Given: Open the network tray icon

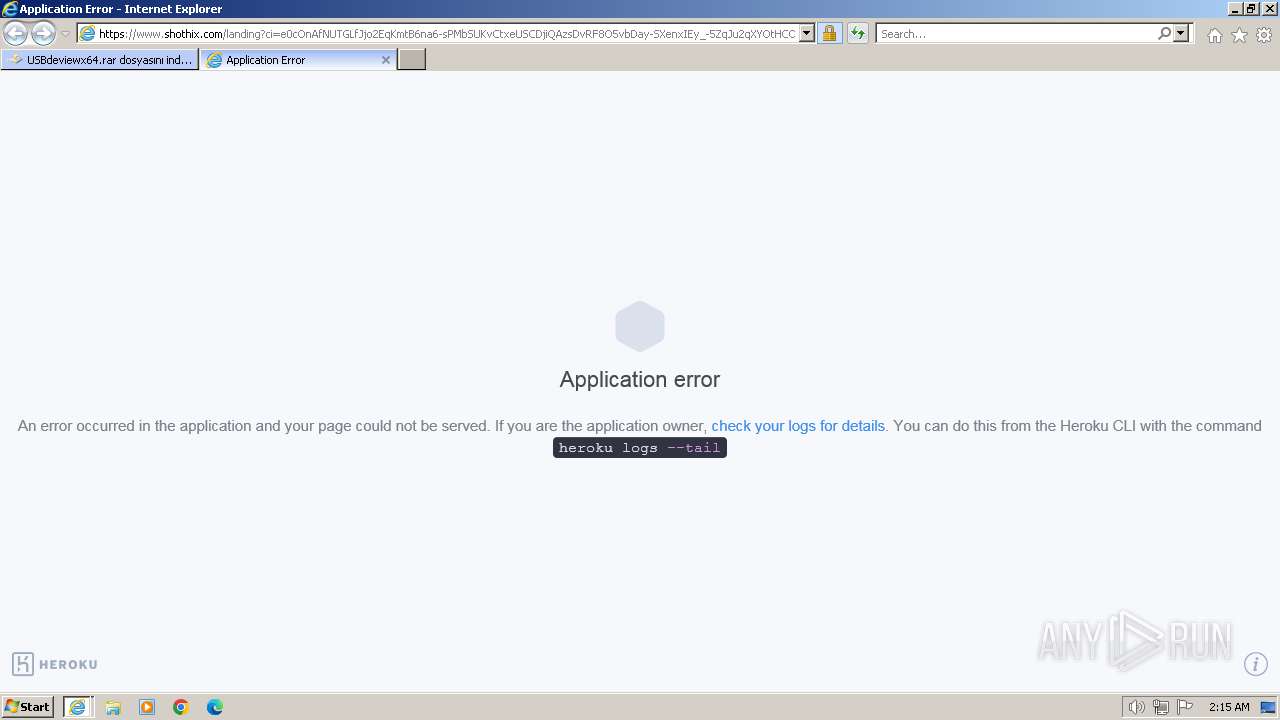Looking at the screenshot, I should pos(1160,707).
